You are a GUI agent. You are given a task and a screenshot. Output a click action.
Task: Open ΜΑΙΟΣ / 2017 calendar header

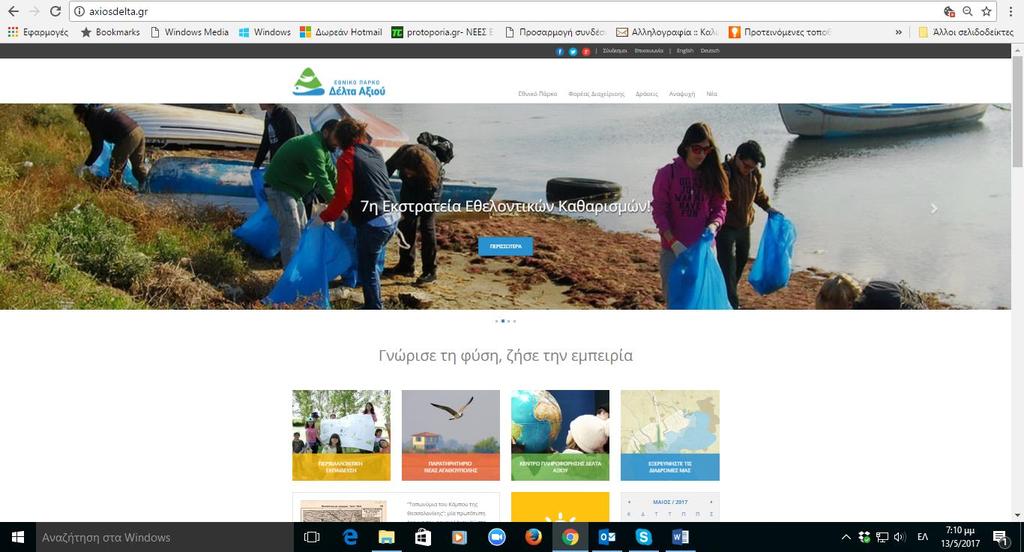pyautogui.click(x=670, y=502)
